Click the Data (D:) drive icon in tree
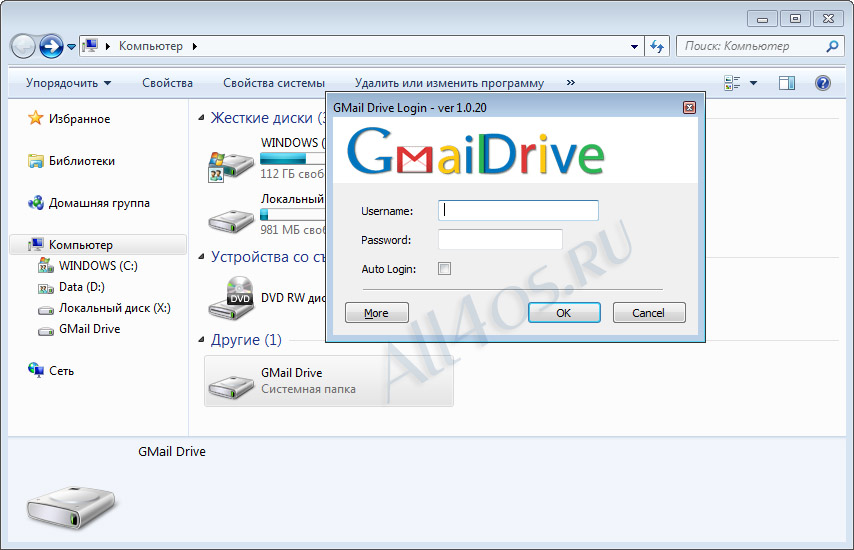The image size is (854, 550). 45,288
